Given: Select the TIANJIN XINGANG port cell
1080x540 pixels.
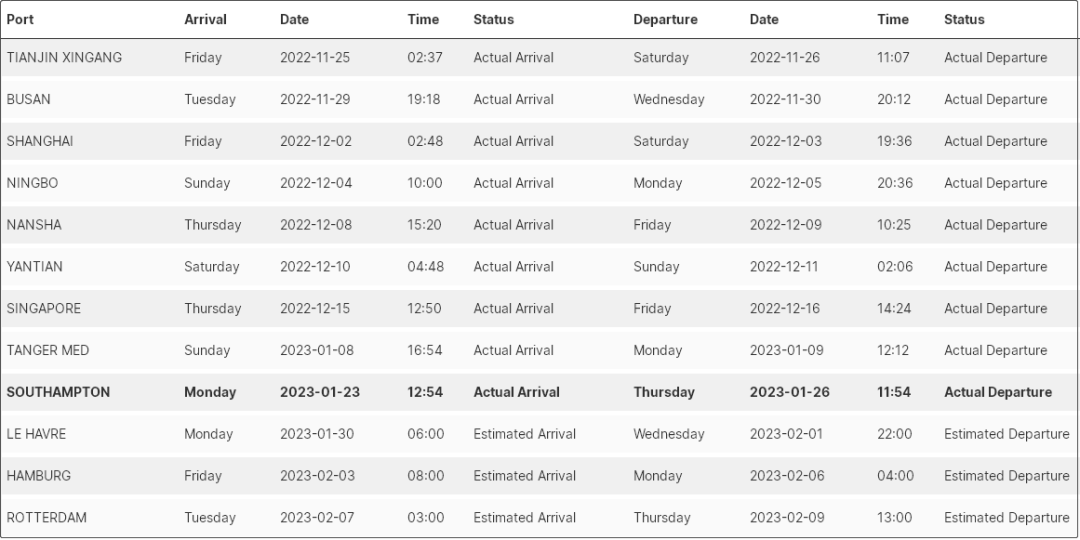Looking at the screenshot, I should tap(64, 58).
